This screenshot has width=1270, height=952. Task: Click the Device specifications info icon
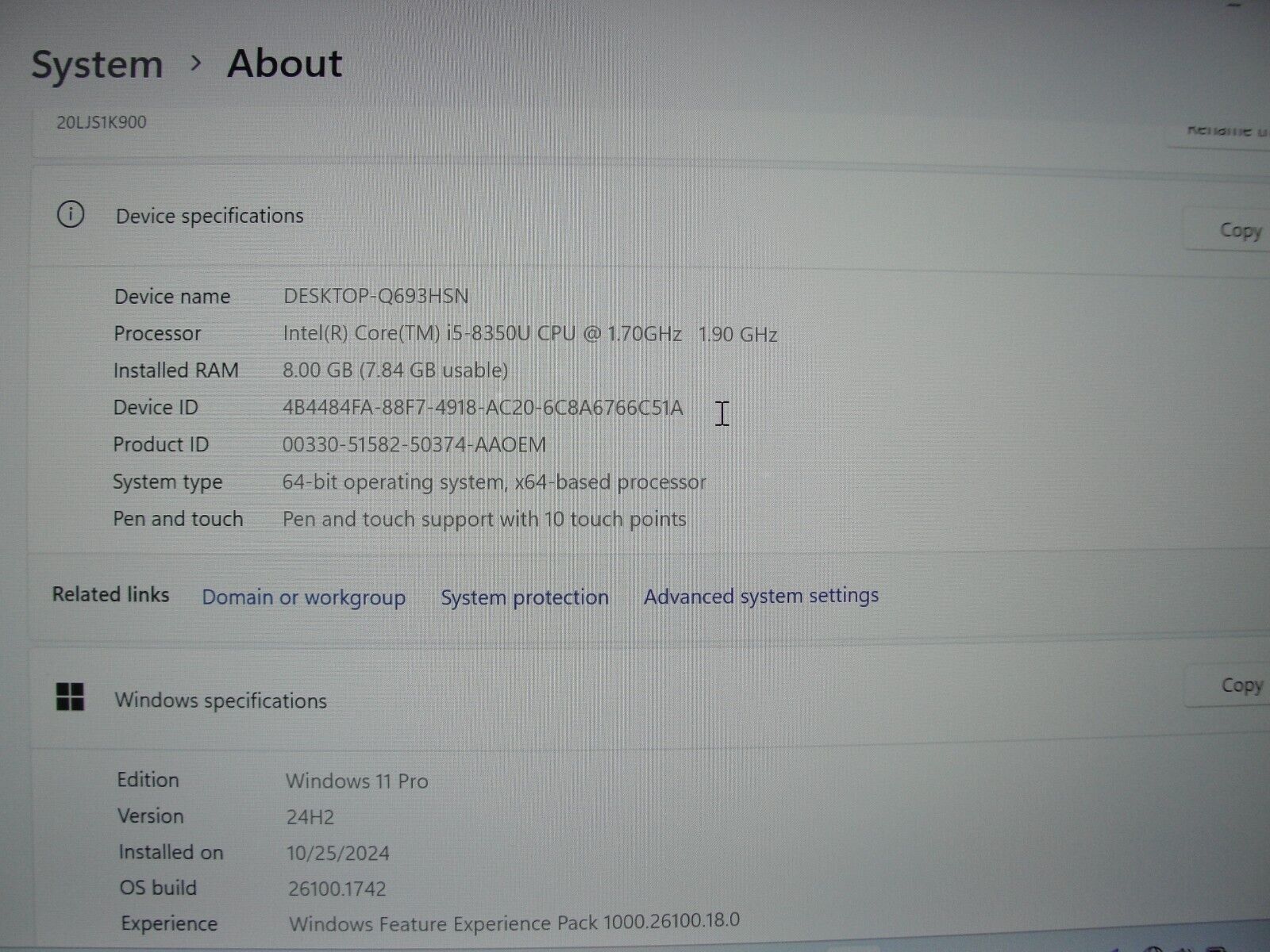click(71, 214)
